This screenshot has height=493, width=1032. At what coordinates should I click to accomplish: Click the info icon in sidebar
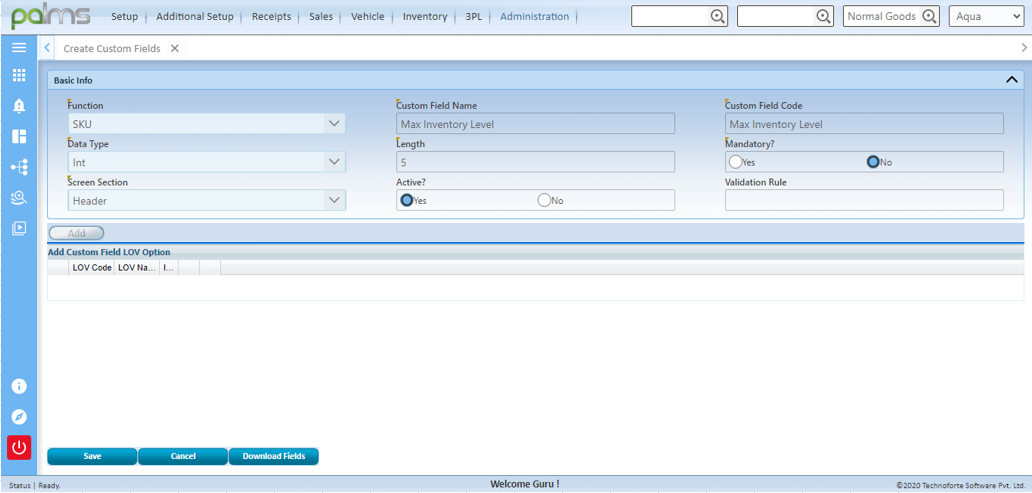19,386
